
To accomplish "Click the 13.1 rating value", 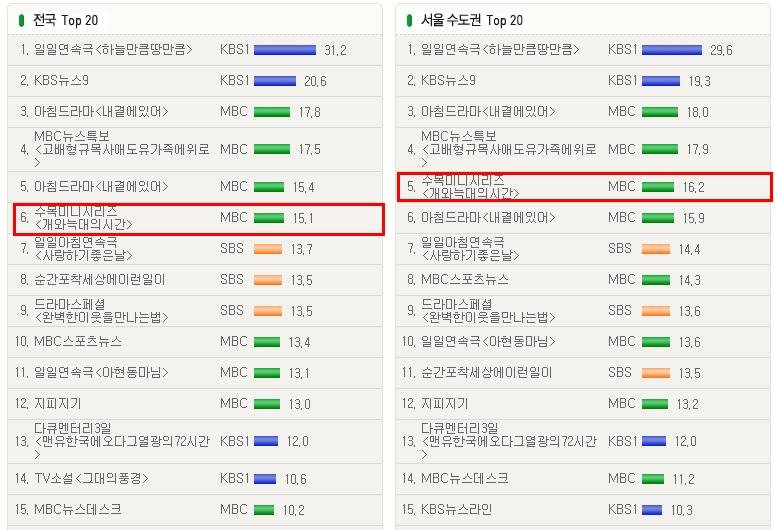I will tap(299, 373).
